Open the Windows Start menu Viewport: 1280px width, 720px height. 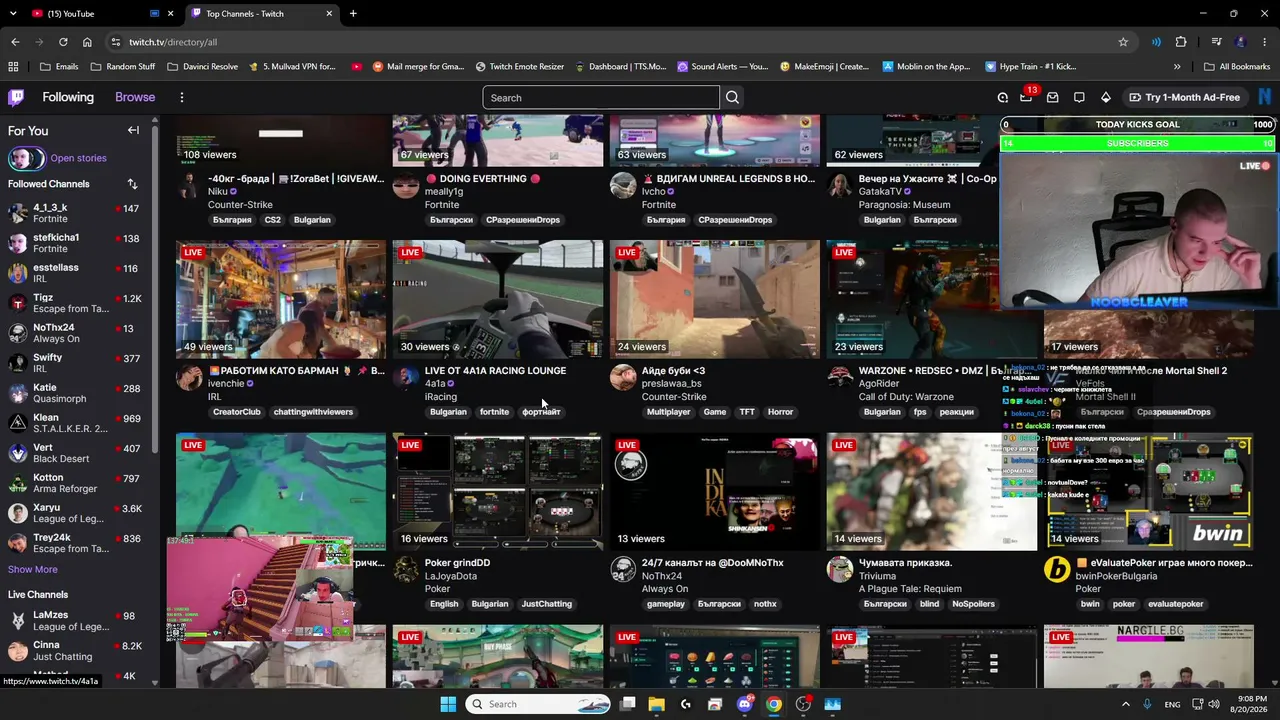(x=448, y=704)
